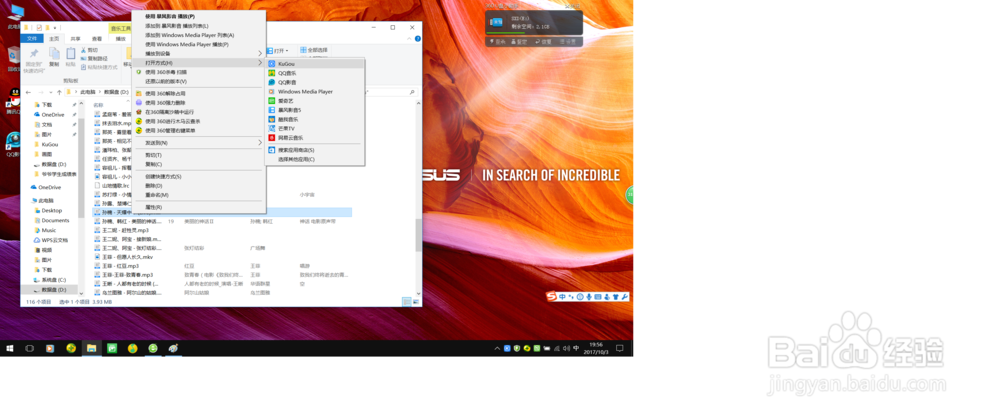
Task: Select Music folder in navigation pane
Action: pyautogui.click(x=49, y=230)
